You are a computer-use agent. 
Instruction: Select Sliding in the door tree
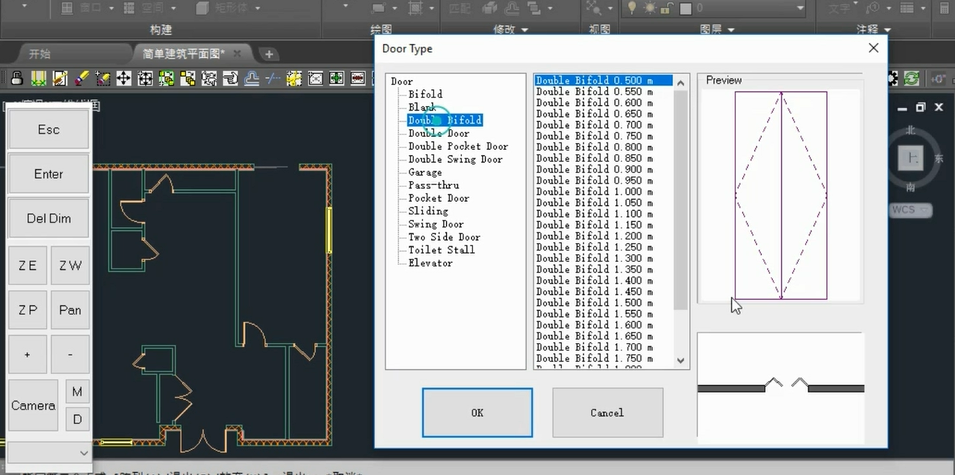point(428,211)
